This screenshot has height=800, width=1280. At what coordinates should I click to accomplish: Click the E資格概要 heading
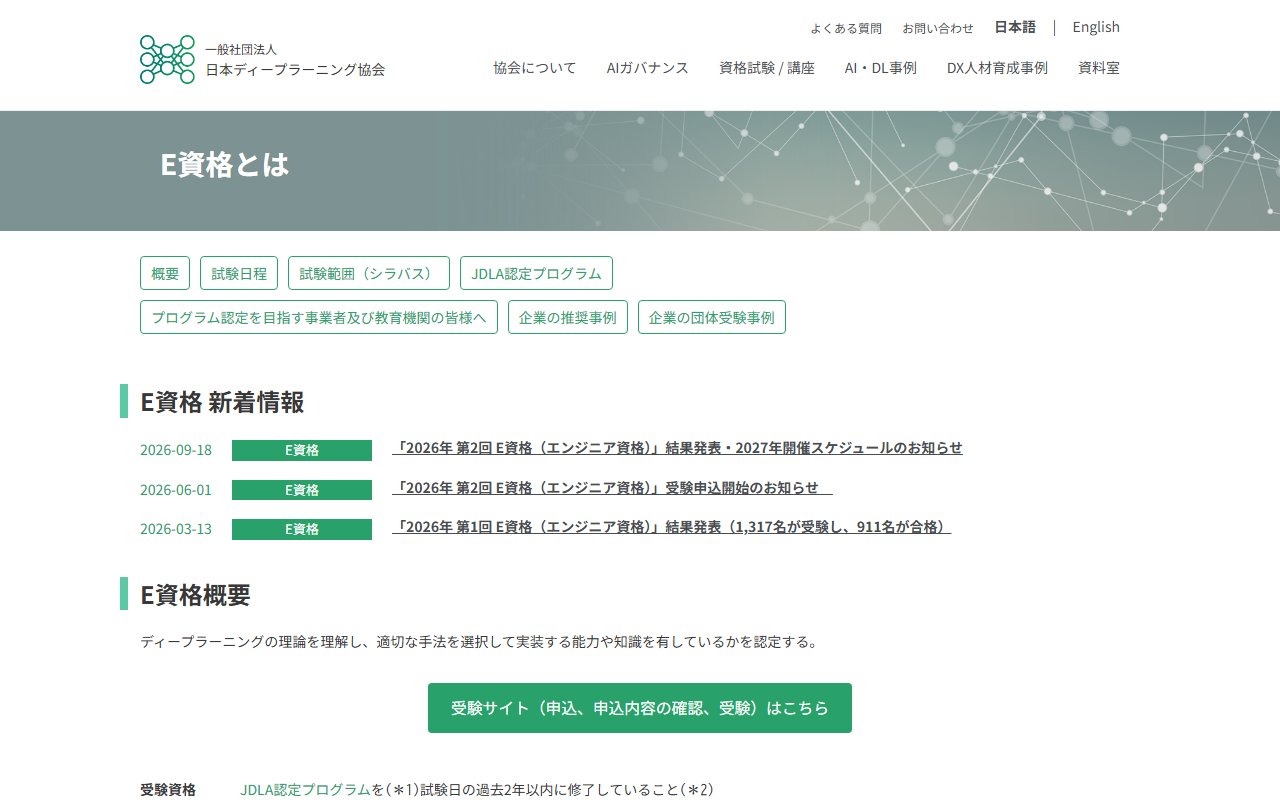pyautogui.click(x=195, y=595)
